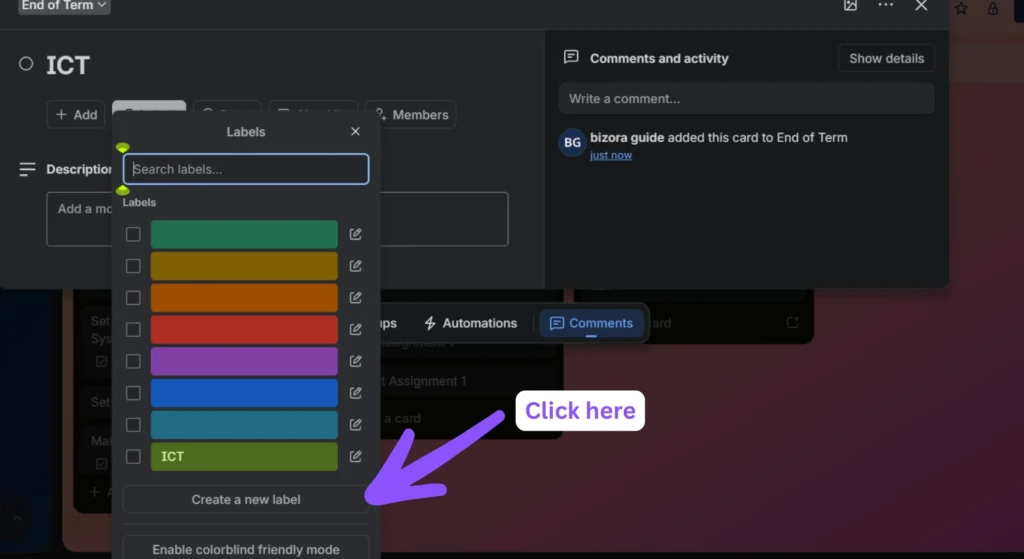Click Create a new label button
The image size is (1024, 559).
click(246, 500)
